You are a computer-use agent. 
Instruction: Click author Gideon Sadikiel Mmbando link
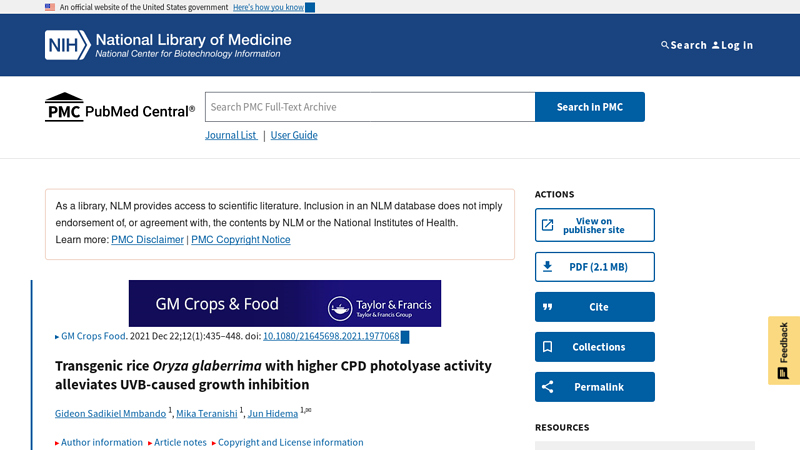110,414
